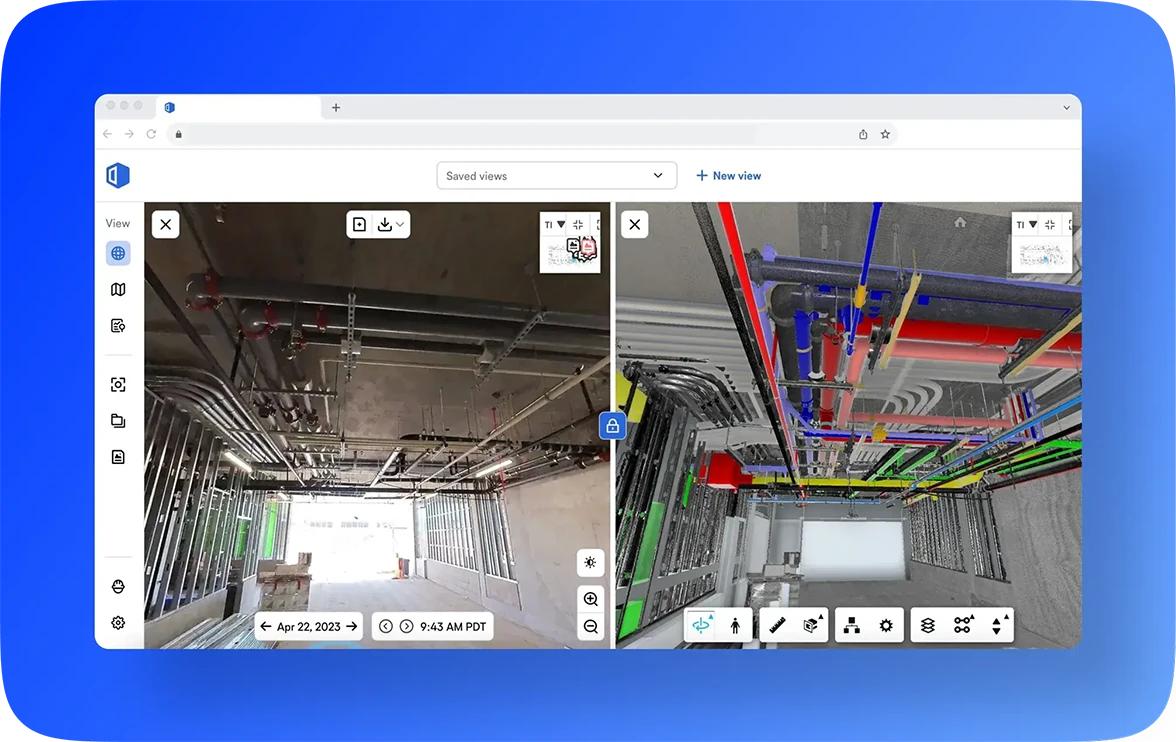Open a new browser tab
1176x742 pixels.
tap(335, 107)
